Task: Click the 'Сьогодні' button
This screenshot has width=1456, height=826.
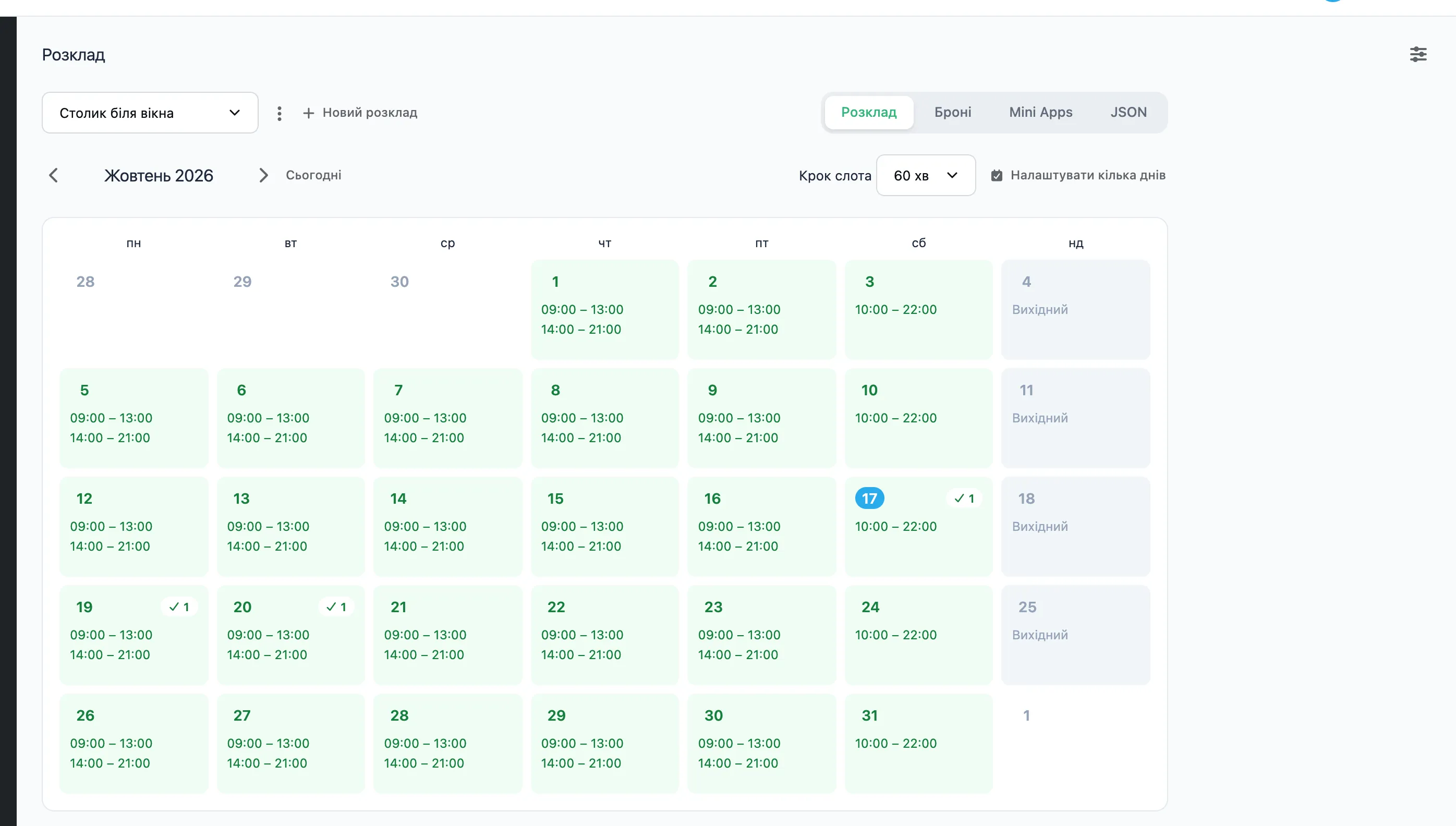Action: 313,175
